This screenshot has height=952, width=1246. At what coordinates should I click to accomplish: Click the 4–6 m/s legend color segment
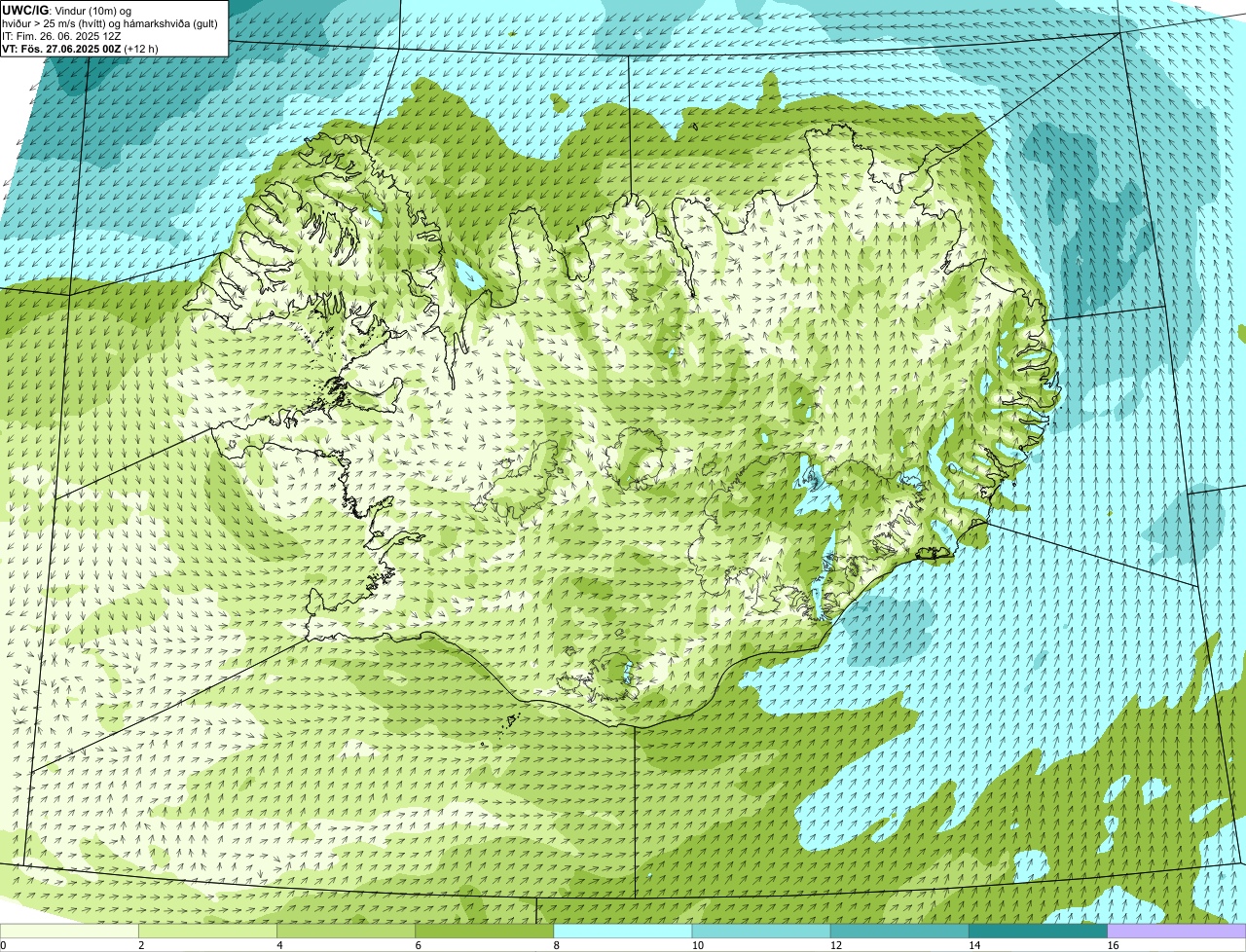click(347, 931)
